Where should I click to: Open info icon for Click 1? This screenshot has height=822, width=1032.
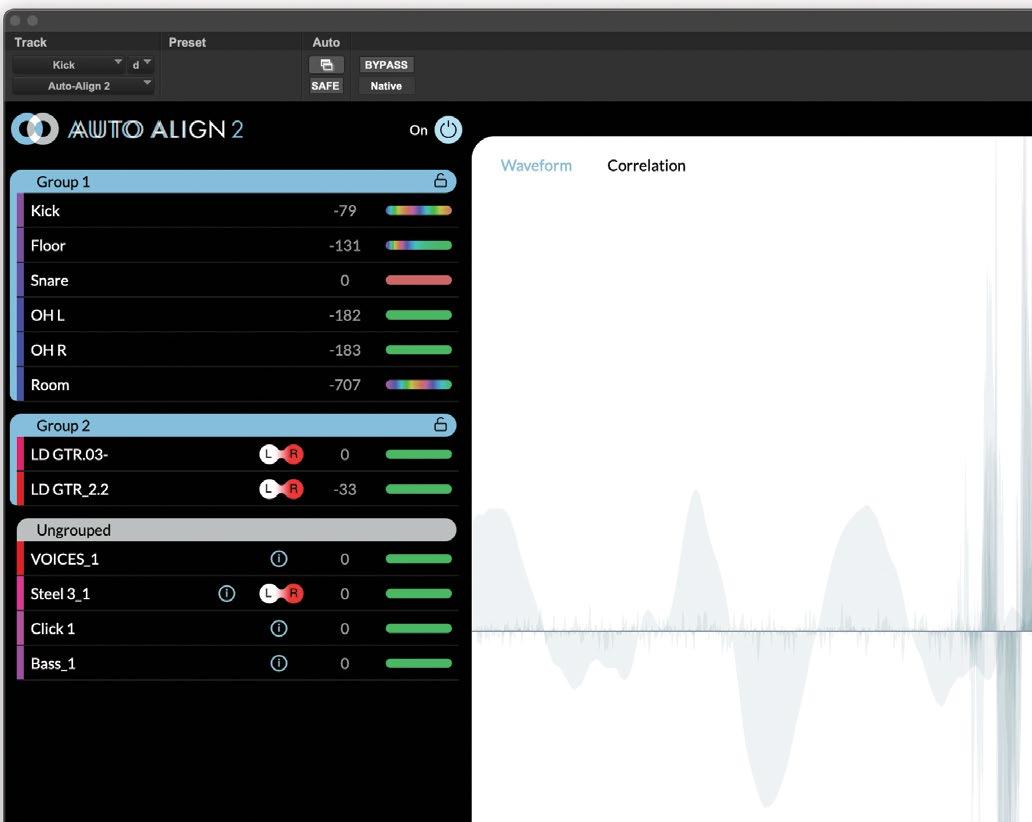[278, 629]
